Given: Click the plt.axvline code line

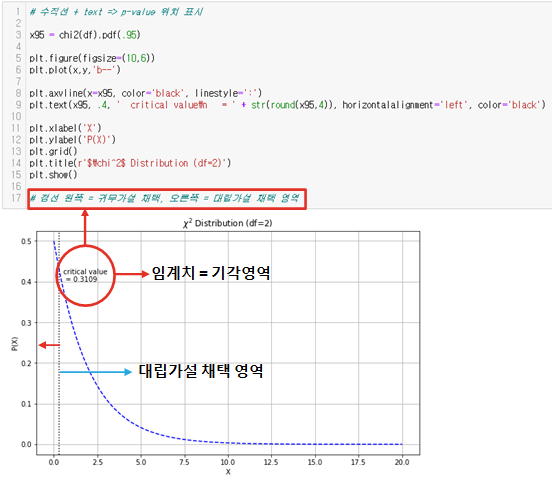Looking at the screenshot, I should click(145, 93).
